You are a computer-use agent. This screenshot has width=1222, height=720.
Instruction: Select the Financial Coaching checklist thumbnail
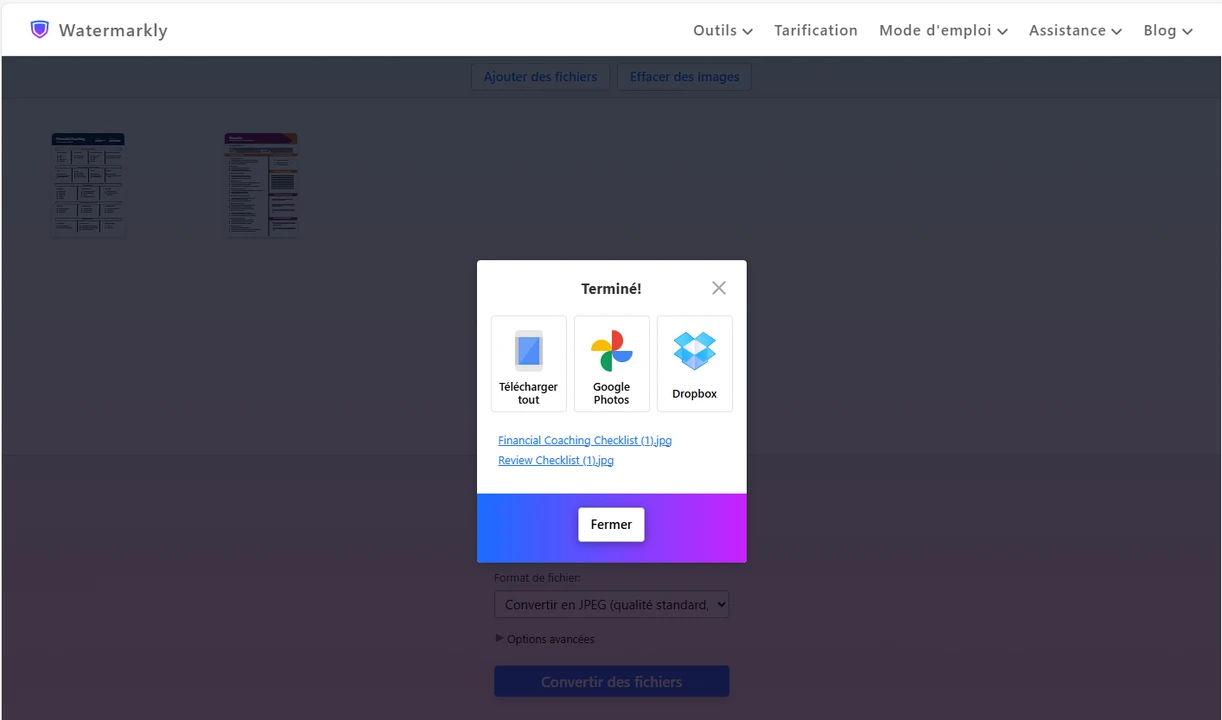88,184
